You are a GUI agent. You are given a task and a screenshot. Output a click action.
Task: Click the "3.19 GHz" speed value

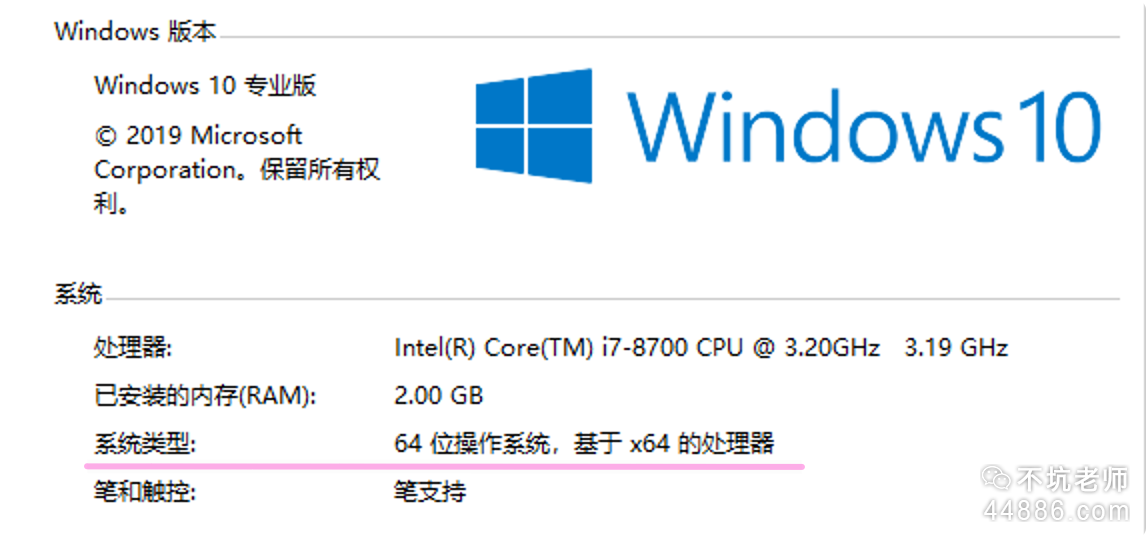click(x=955, y=348)
